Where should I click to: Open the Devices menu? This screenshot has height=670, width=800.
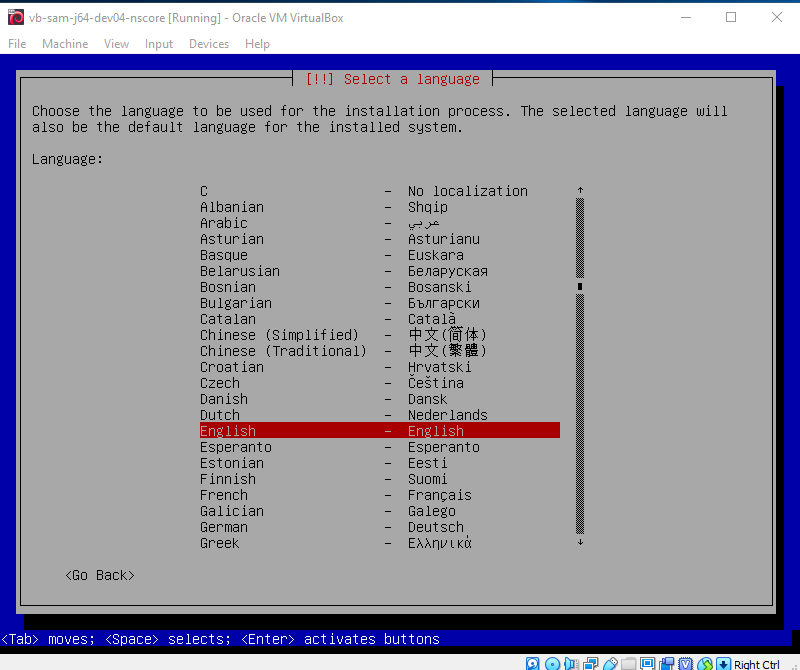pyautogui.click(x=209, y=44)
